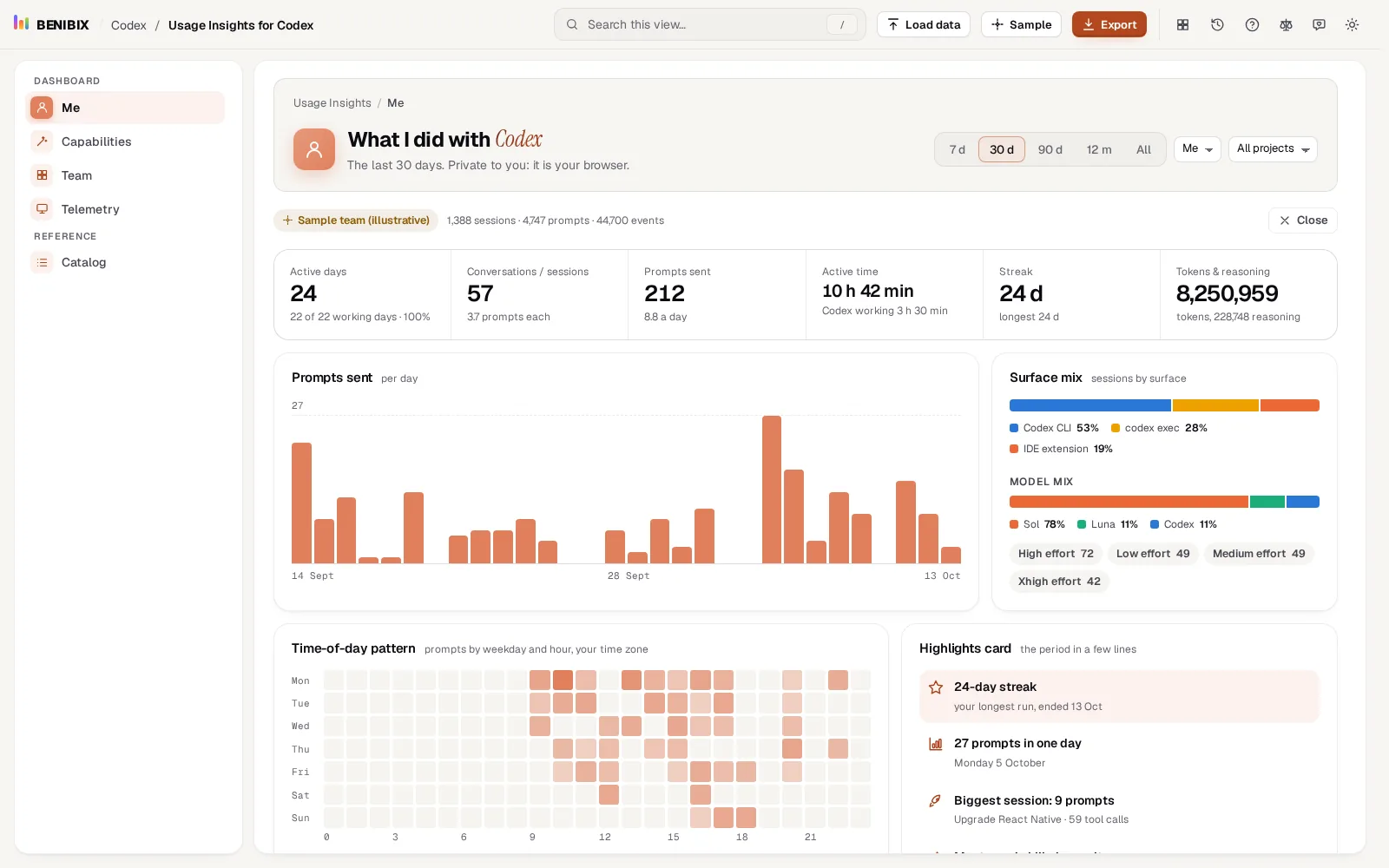Click the 8,250,959 tokens value
The width and height of the screenshot is (1389, 868).
[x=1227, y=293]
